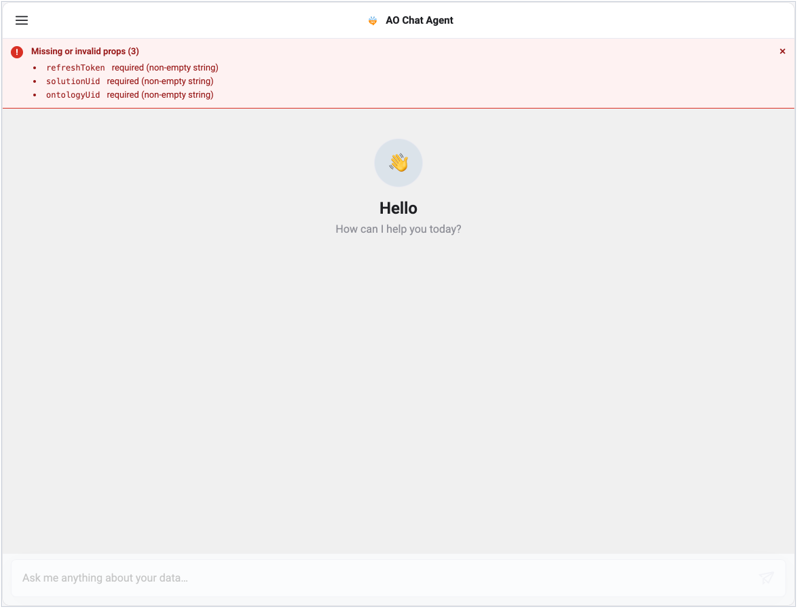The width and height of the screenshot is (797, 608).
Task: Click 'How can I help you today?' text
Action: [398, 229]
